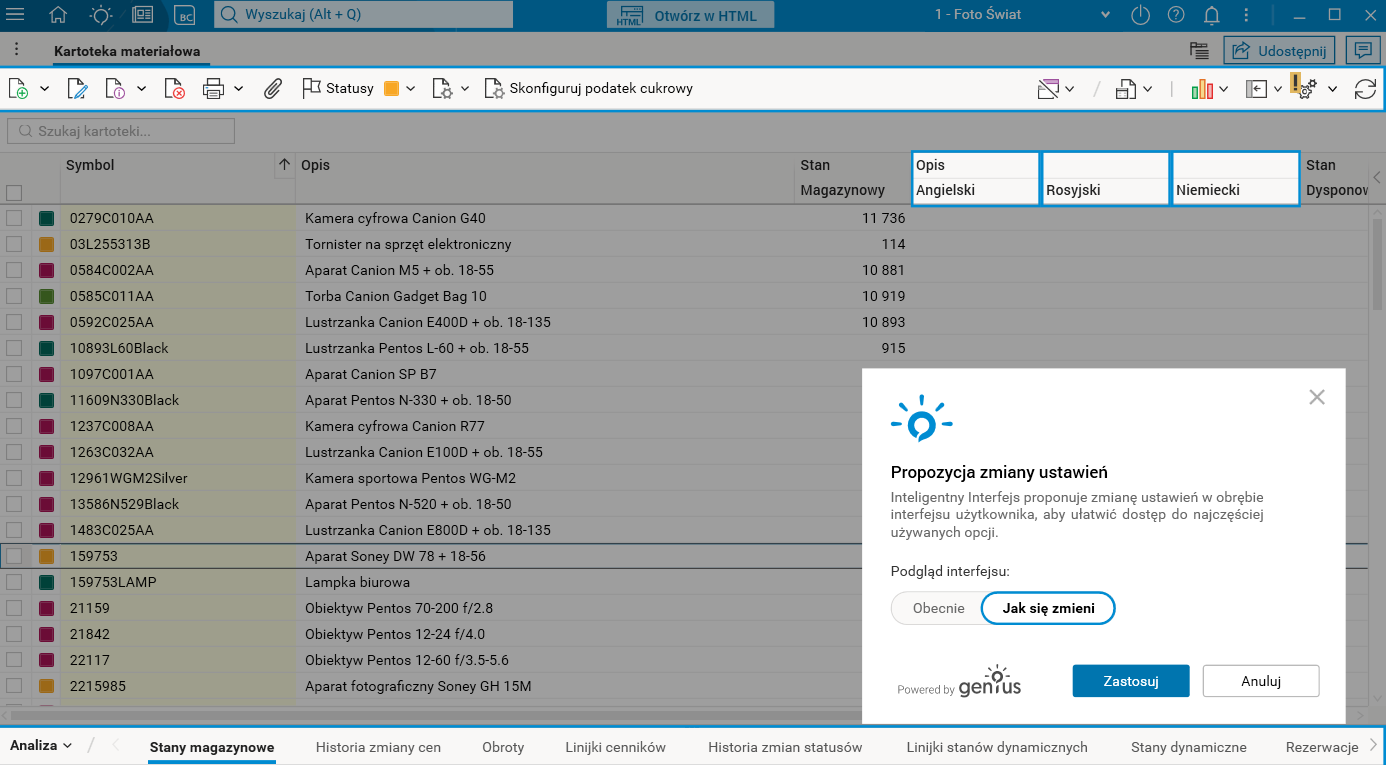Click the record info document icon
Viewport: 1386px width, 765px height.
115,89
